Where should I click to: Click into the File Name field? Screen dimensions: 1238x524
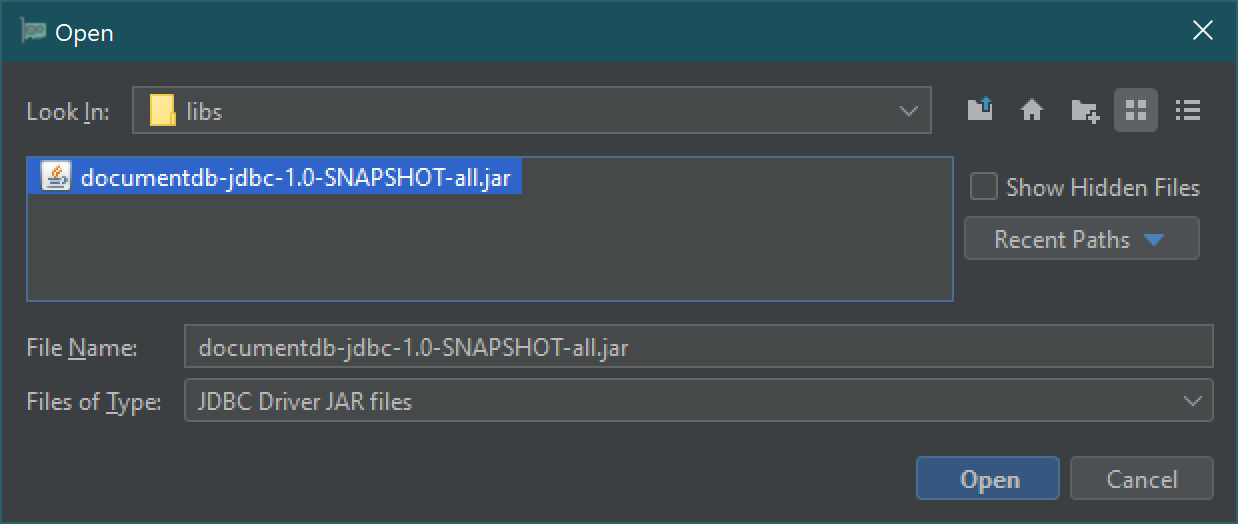point(698,347)
